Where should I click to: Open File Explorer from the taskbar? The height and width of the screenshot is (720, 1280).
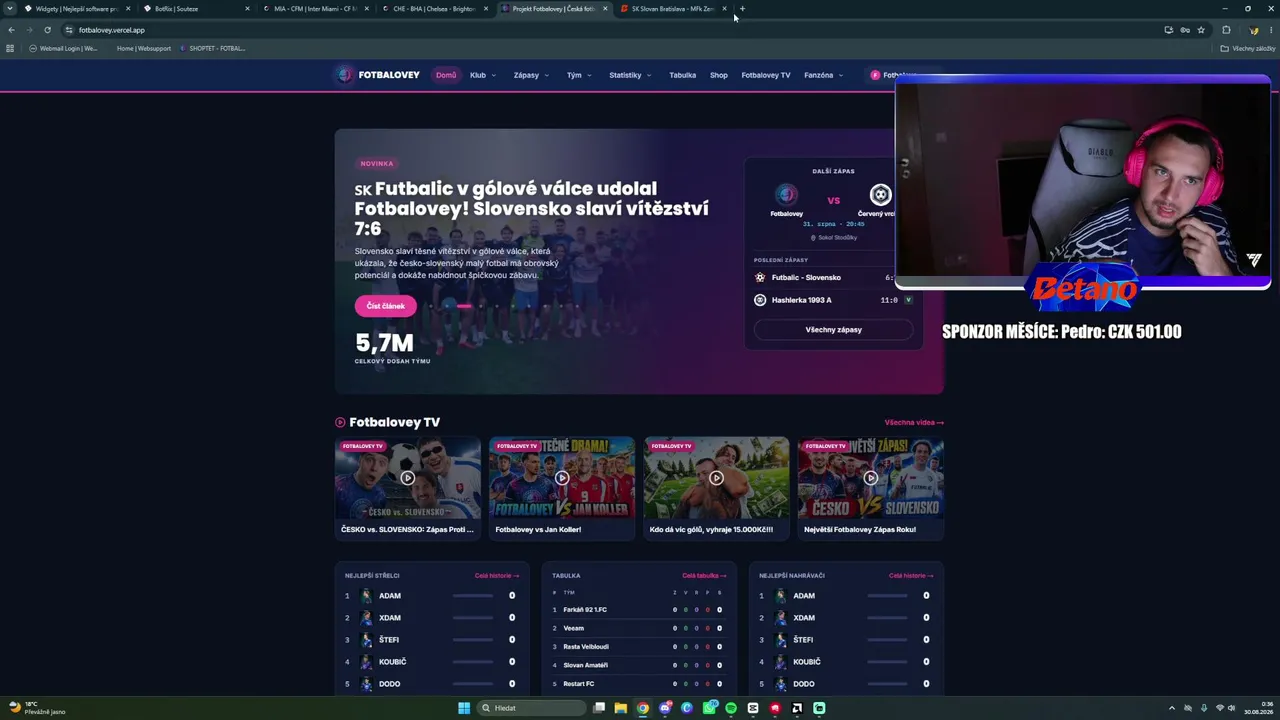[620, 708]
